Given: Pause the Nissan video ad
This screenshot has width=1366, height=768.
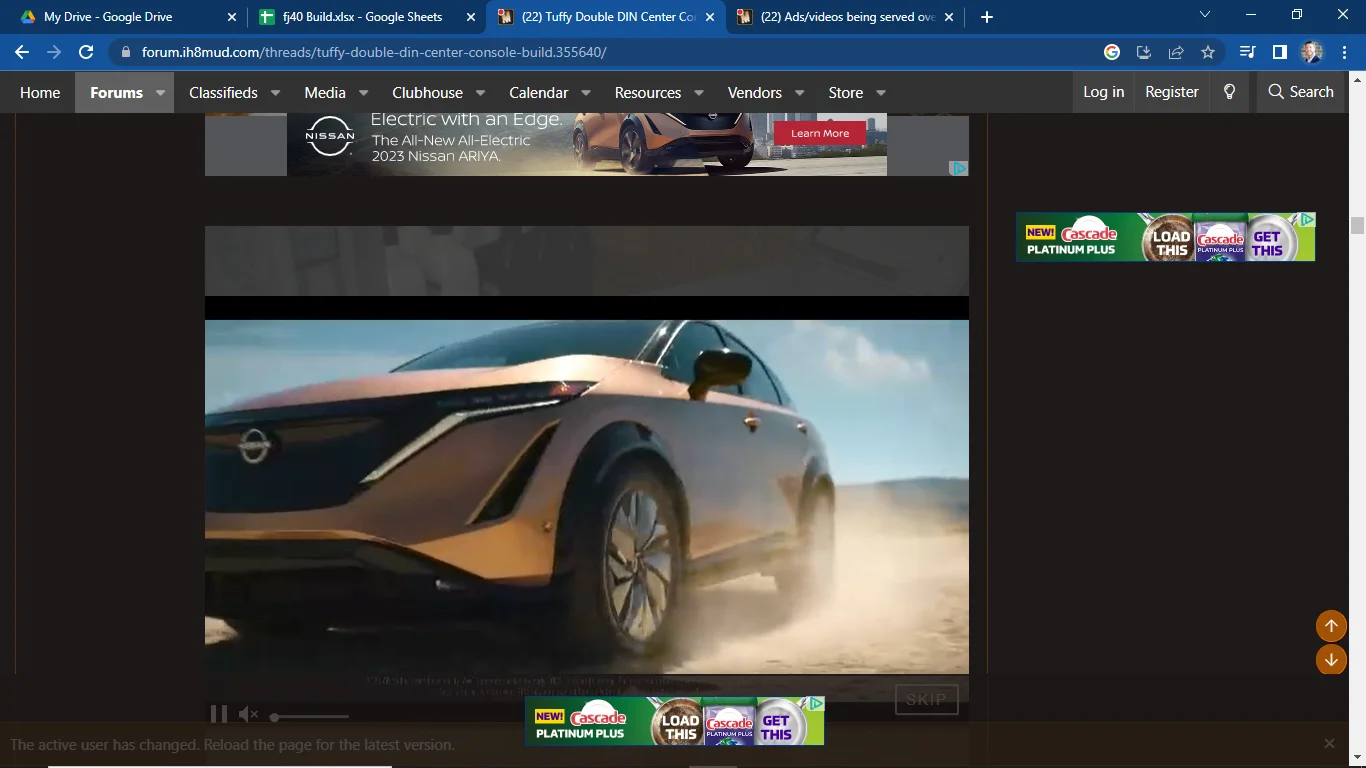Looking at the screenshot, I should tap(218, 714).
